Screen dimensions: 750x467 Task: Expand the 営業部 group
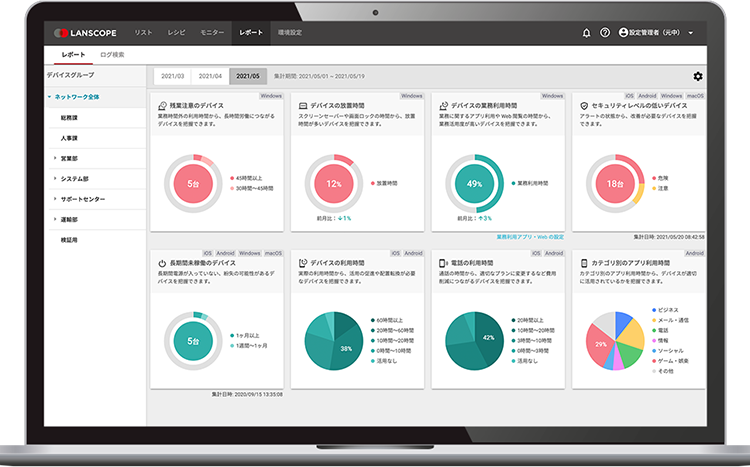pyautogui.click(x=55, y=158)
